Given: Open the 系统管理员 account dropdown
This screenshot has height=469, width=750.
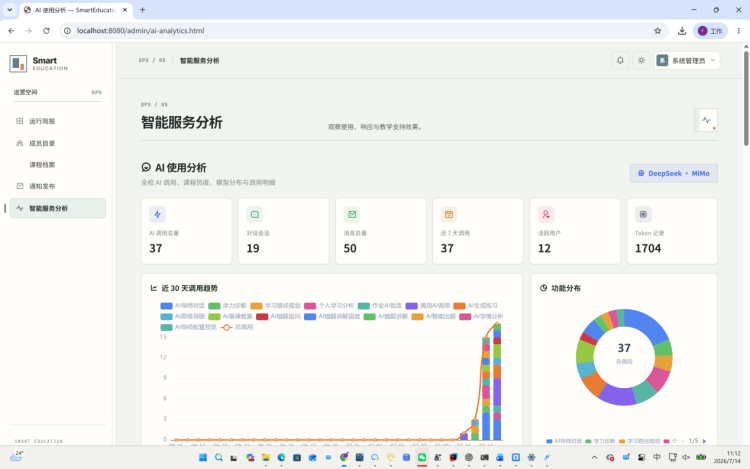Looking at the screenshot, I should click(687, 61).
